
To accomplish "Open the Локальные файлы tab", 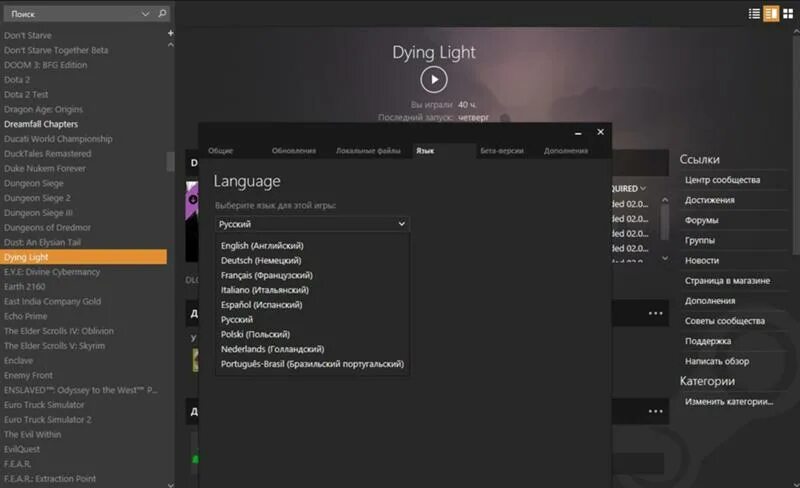I will click(x=368, y=151).
